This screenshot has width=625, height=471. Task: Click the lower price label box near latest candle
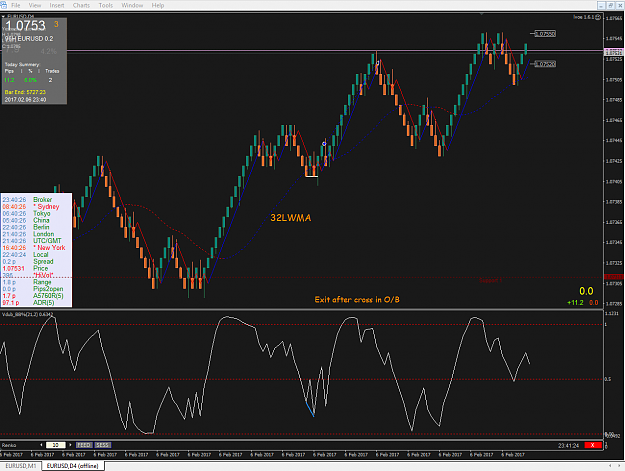point(544,64)
